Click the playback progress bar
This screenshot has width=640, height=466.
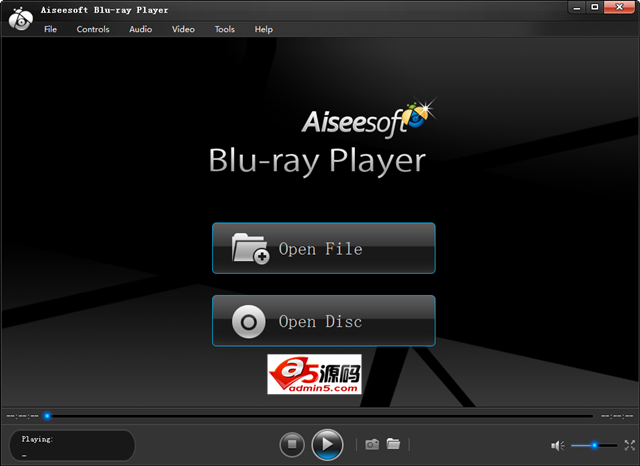tap(320, 416)
